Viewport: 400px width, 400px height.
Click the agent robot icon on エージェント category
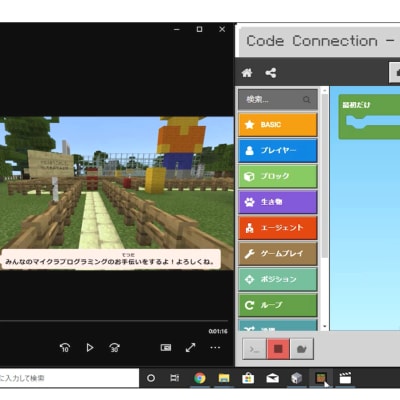[x=249, y=228]
